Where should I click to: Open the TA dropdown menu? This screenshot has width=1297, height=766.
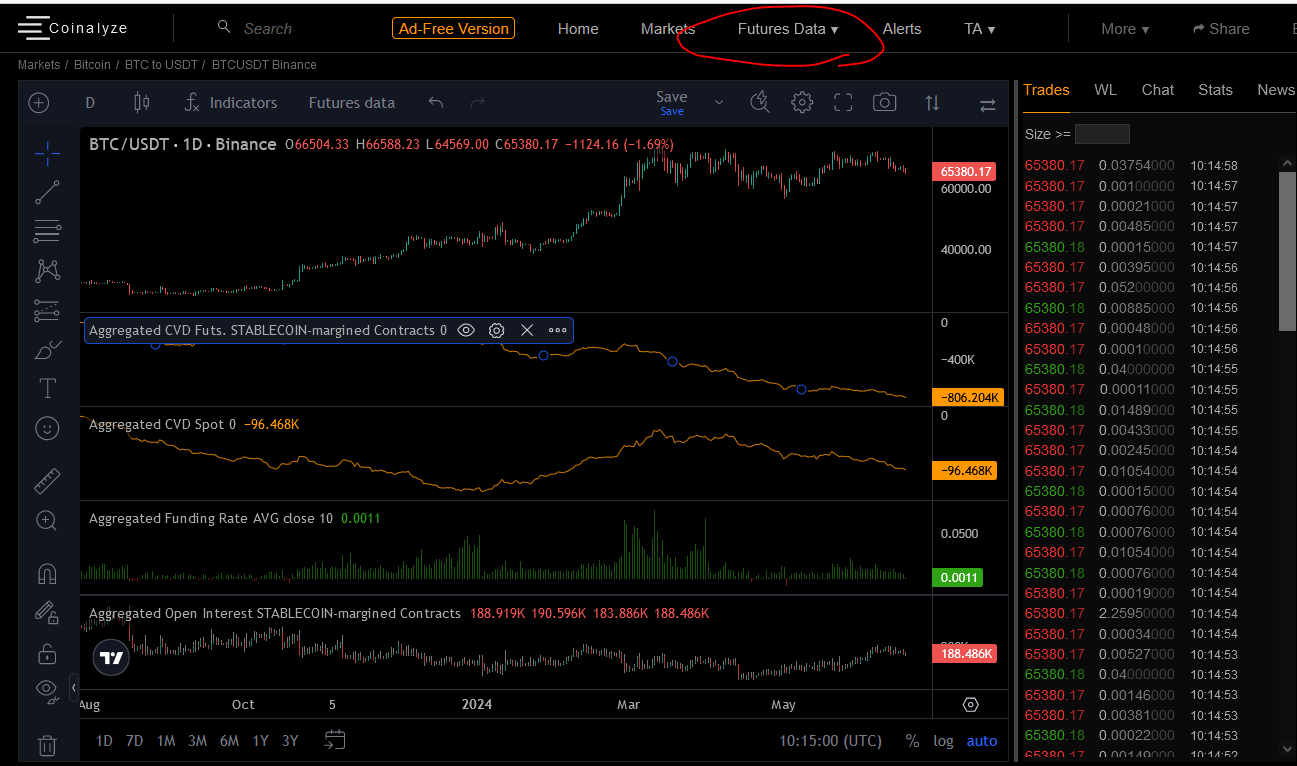(x=980, y=29)
